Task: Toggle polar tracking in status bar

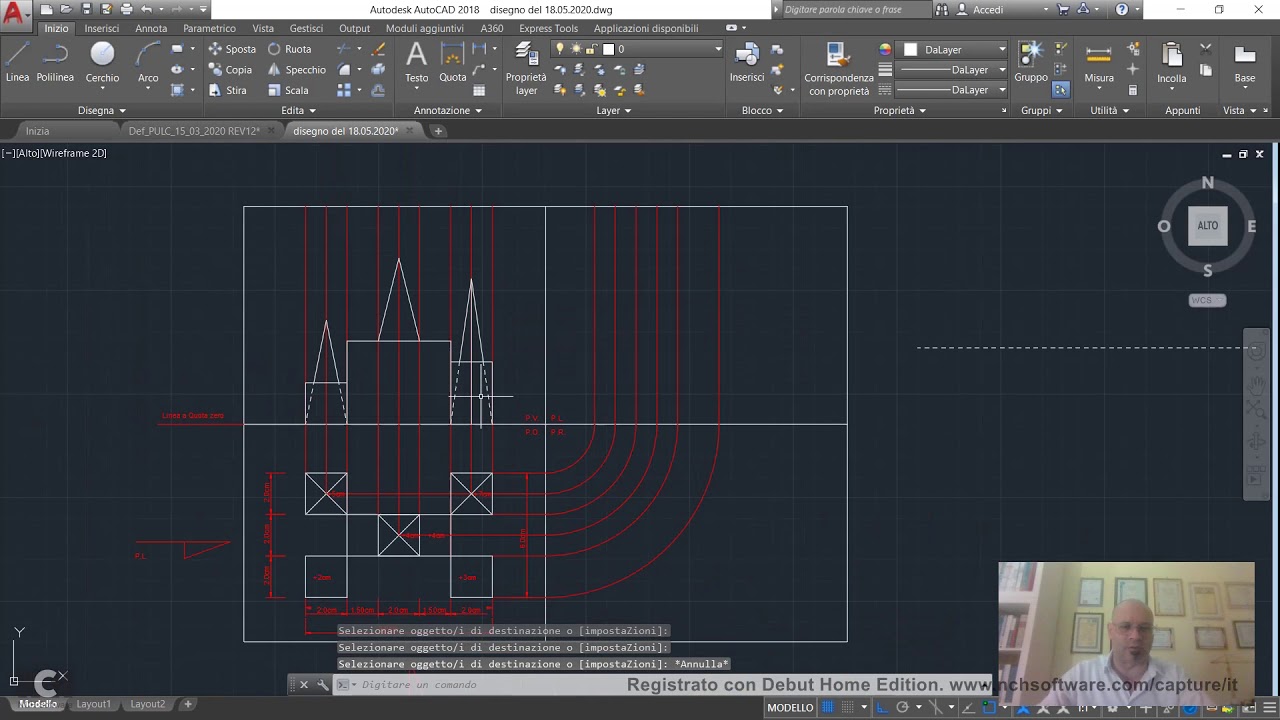Action: click(x=902, y=707)
